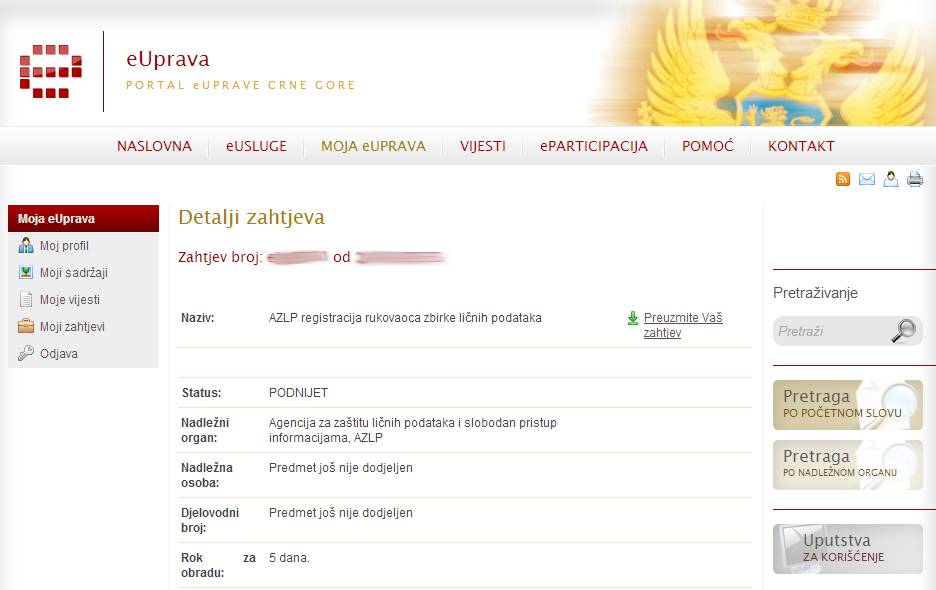Click the user profile icon in toolbar
The width and height of the screenshot is (936, 590).
[890, 179]
